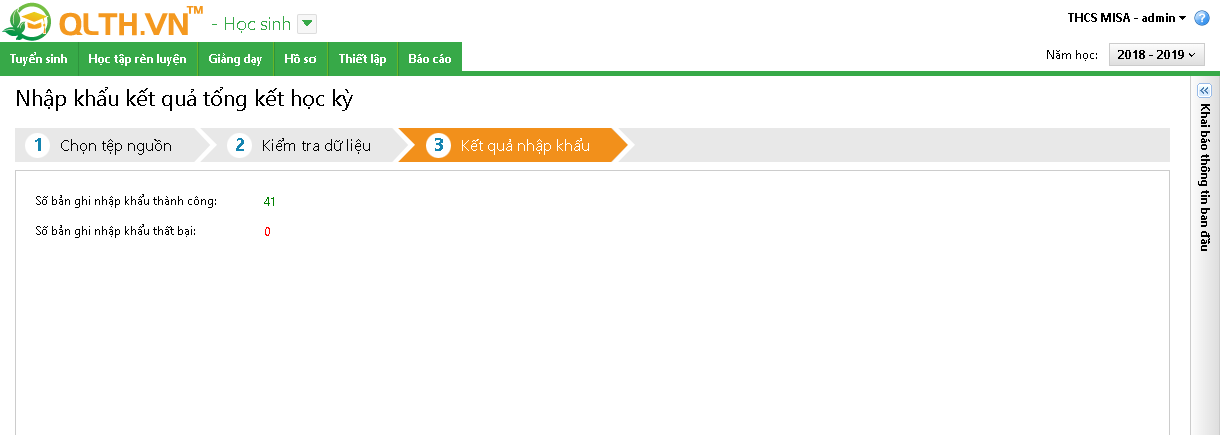1220x435 pixels.
Task: Go back to step 1 Chọn tệp nguồn
Action: [x=115, y=145]
